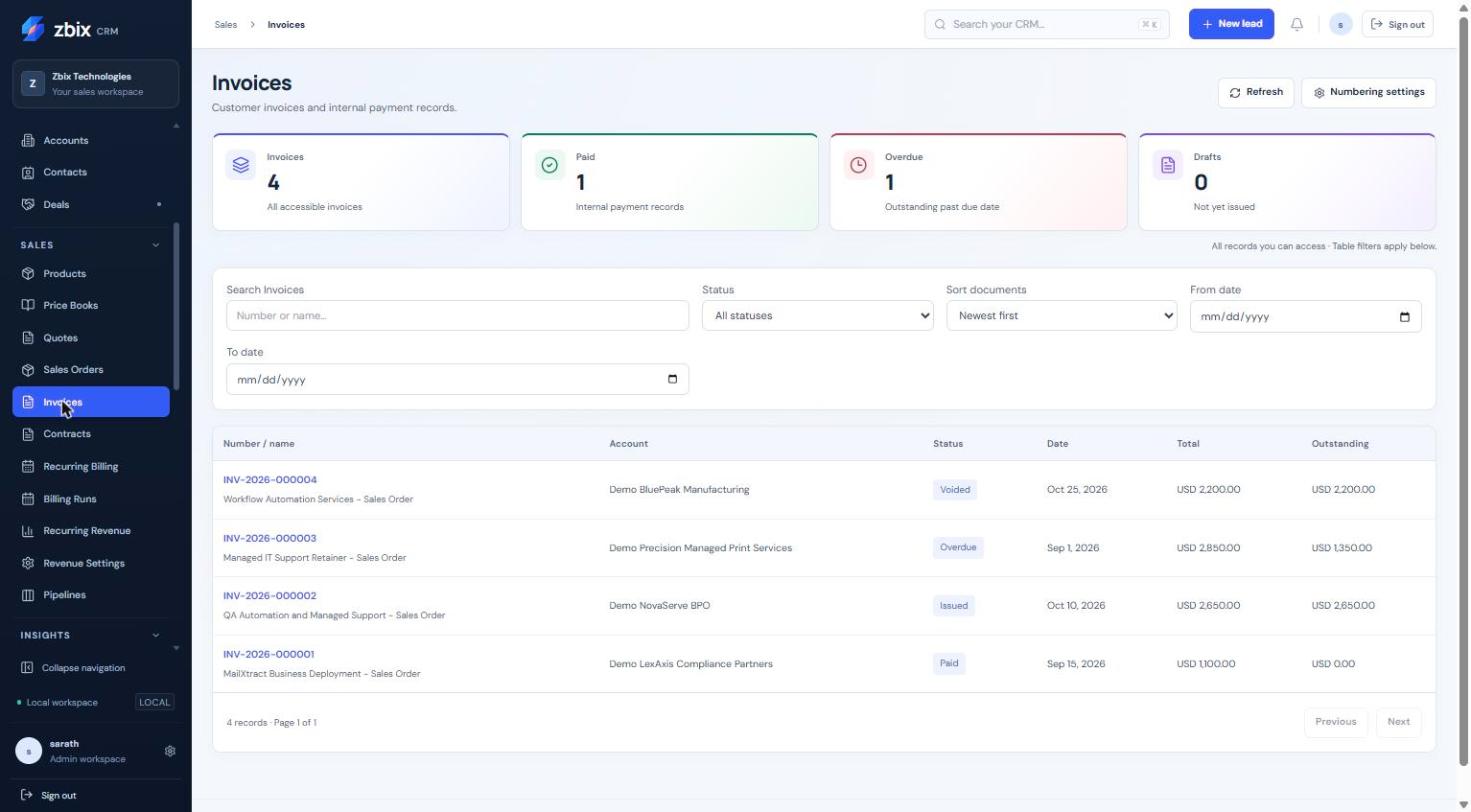Open invoice INV-2026-000001

click(x=269, y=654)
